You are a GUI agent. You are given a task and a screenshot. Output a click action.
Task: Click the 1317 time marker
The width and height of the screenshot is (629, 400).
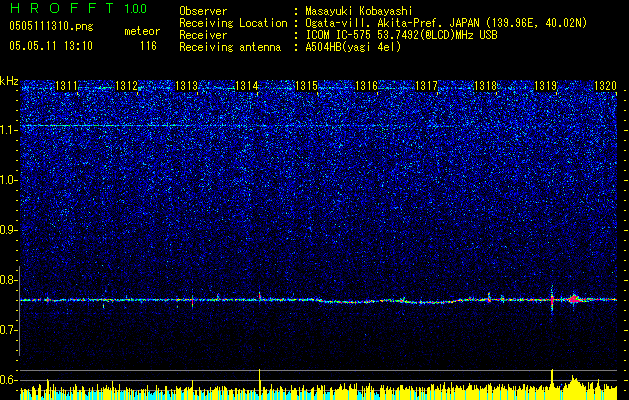tap(426, 86)
